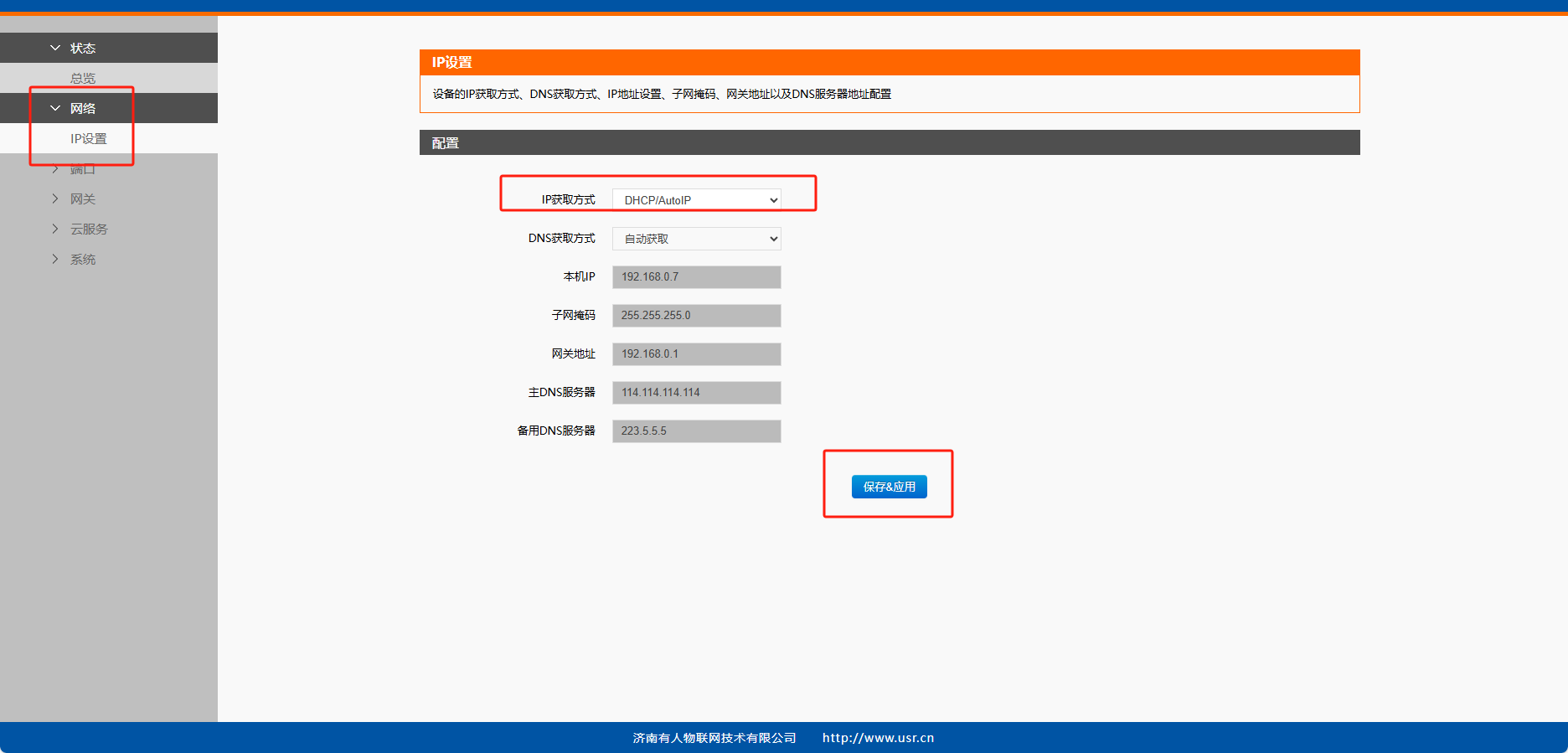1568x753 pixels.
Task: Expand the chevron arrow beside 端口
Action: [x=55, y=169]
